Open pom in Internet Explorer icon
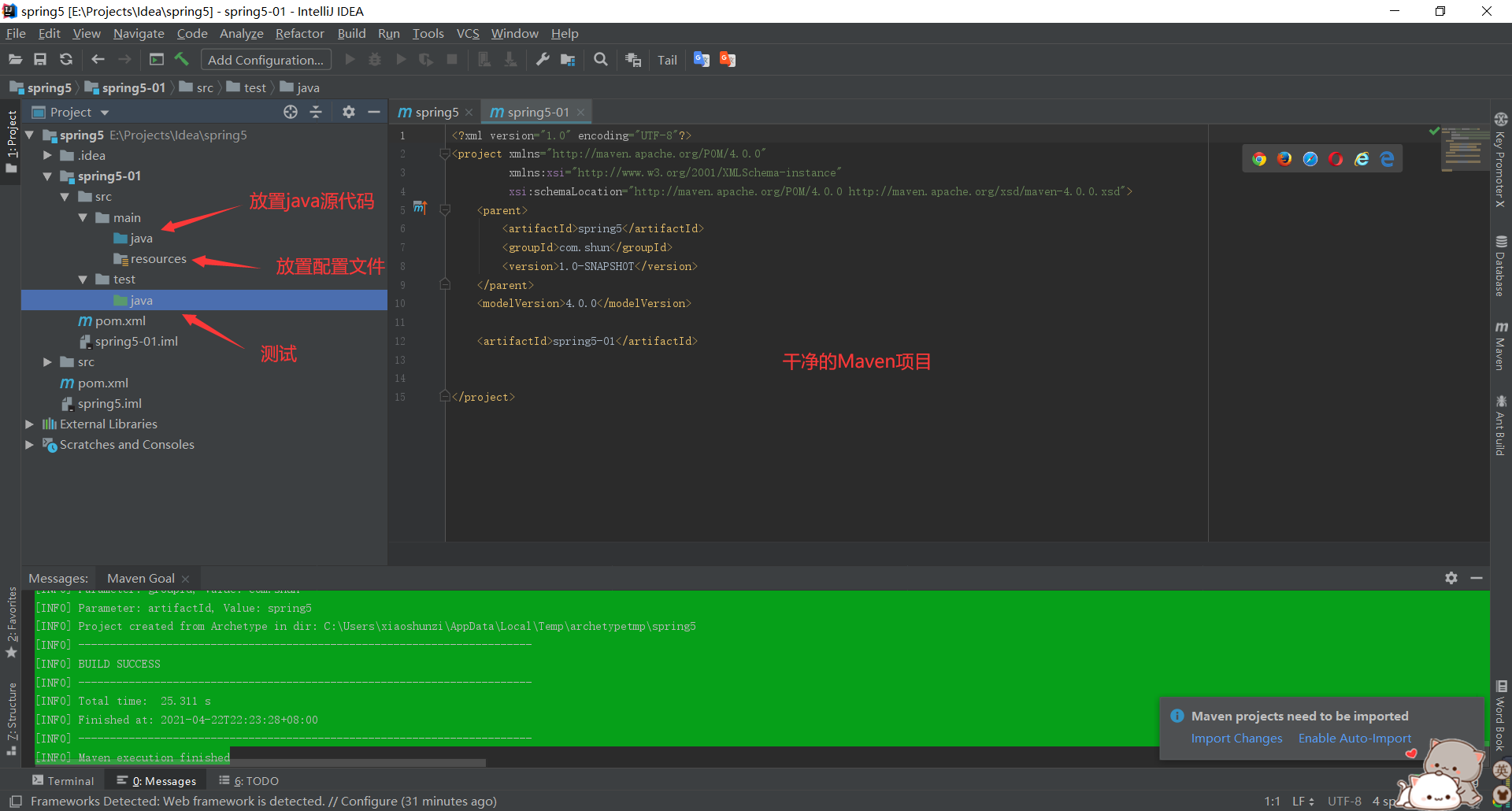The width and height of the screenshot is (1512, 811). click(1362, 159)
